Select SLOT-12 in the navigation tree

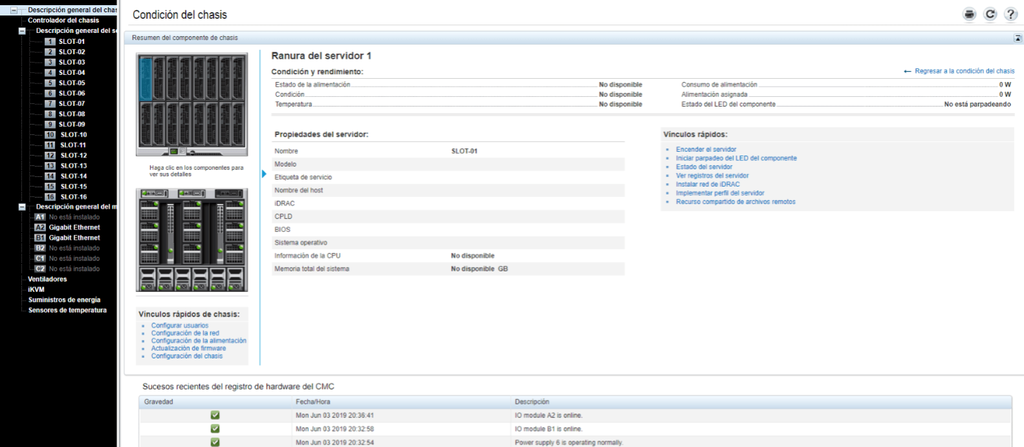74,155
